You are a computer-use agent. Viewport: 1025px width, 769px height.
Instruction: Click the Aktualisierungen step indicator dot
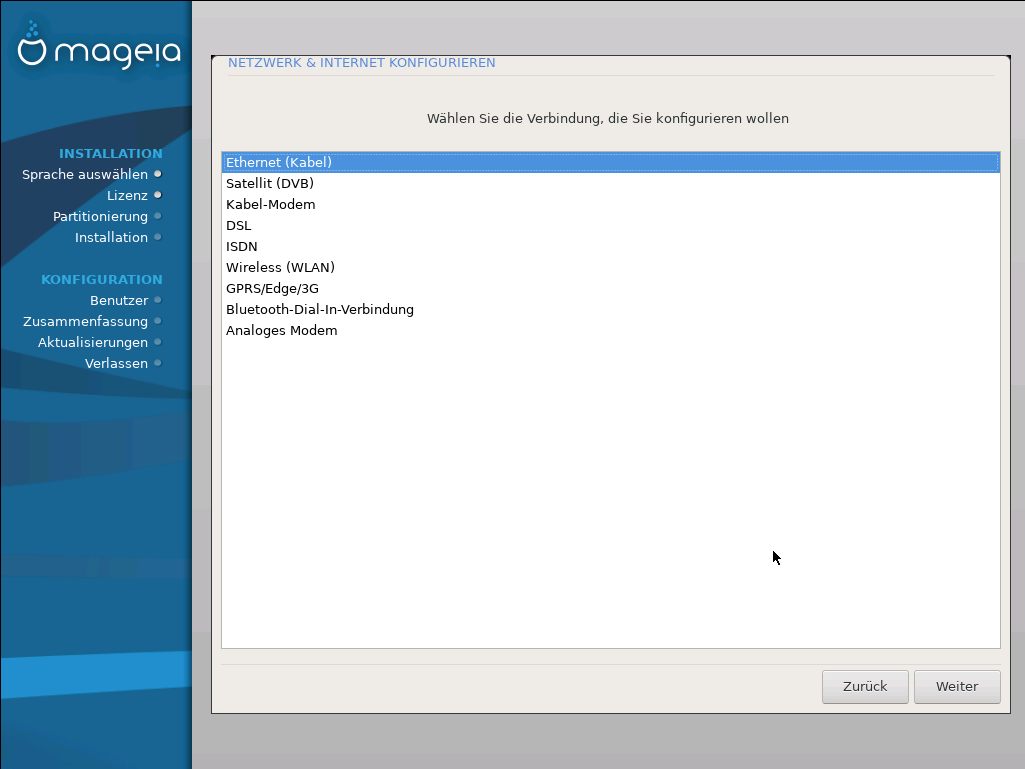click(x=158, y=342)
